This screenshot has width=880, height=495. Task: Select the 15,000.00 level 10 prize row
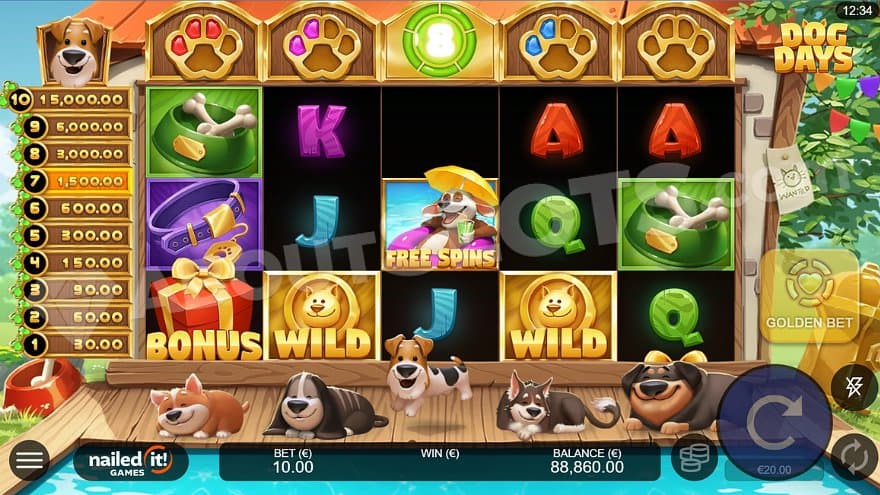70,100
